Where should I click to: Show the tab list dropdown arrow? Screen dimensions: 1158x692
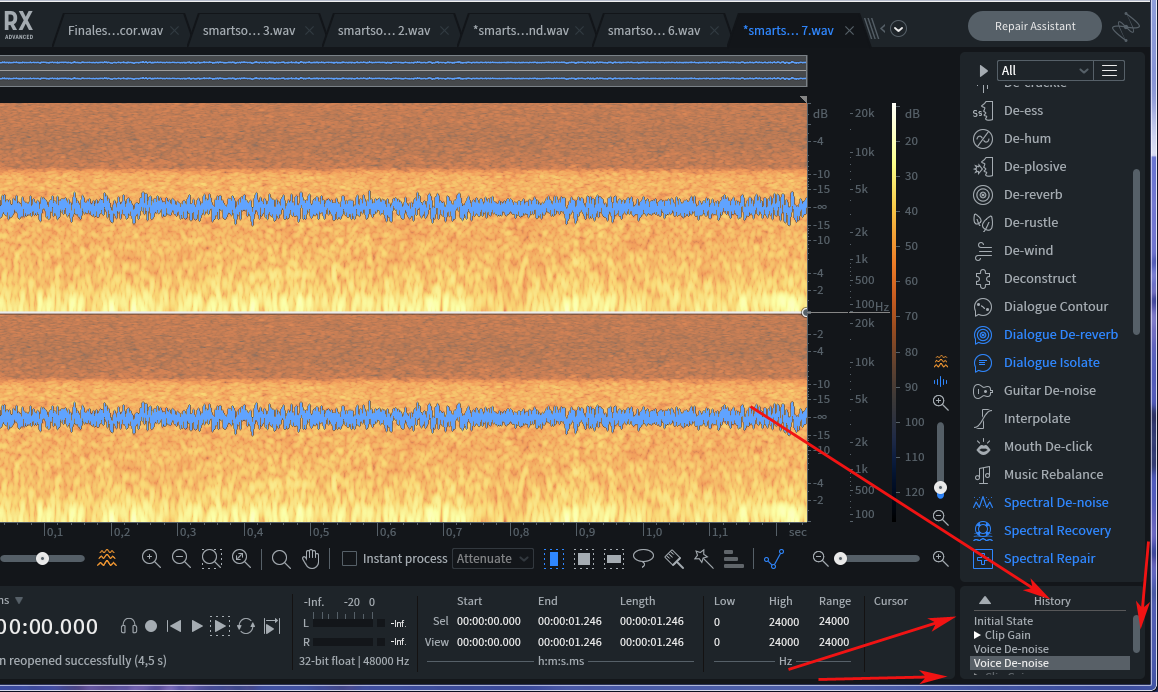tap(898, 30)
